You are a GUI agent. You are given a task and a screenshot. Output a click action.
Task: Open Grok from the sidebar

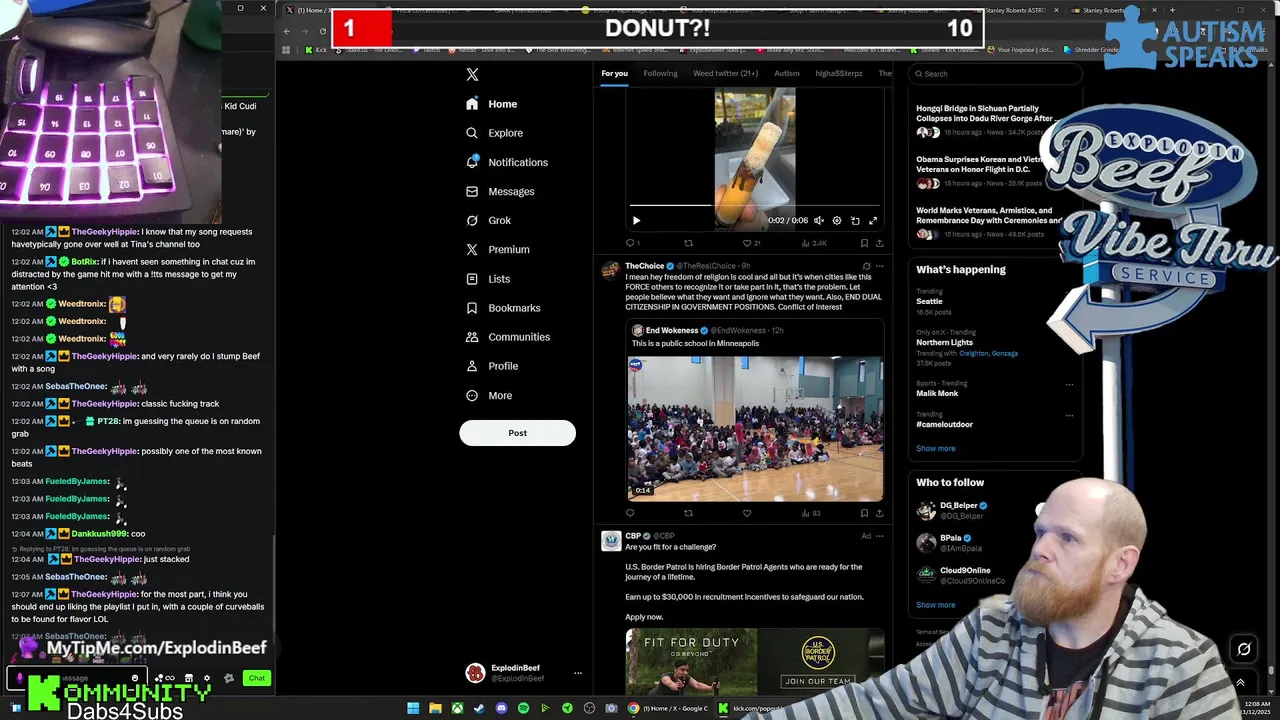tap(488, 220)
